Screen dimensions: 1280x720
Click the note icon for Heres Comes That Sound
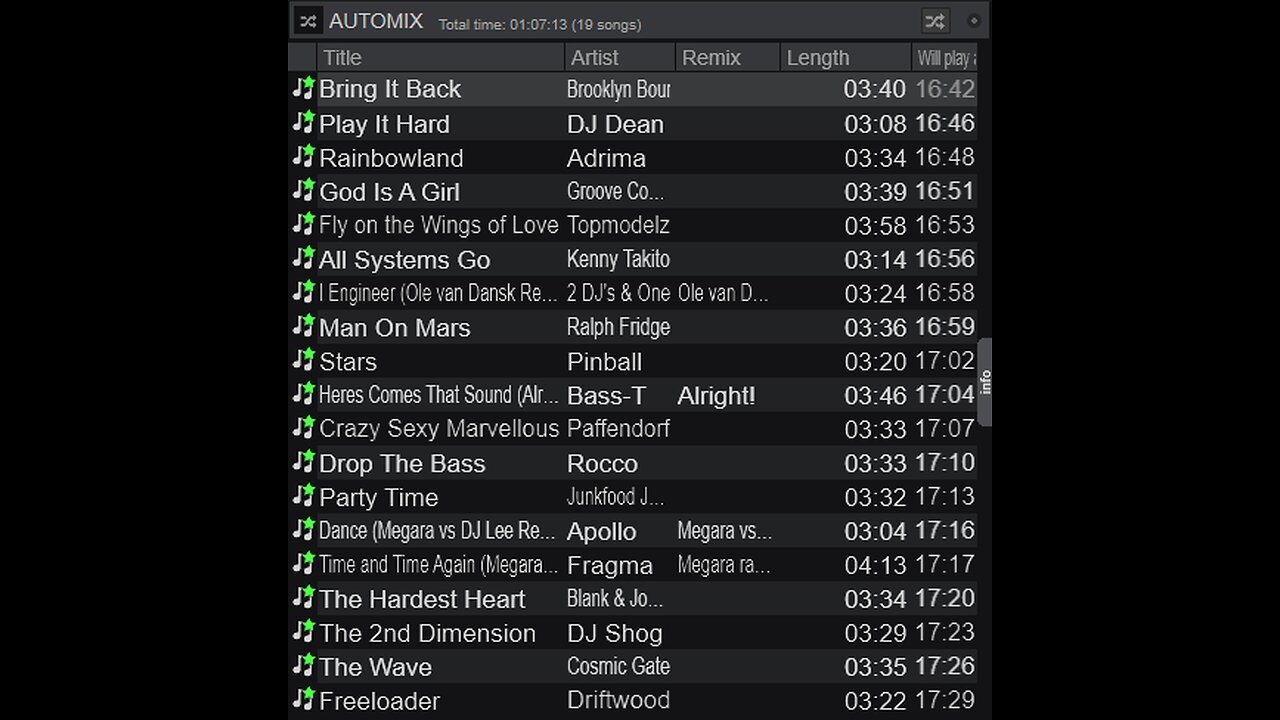(x=303, y=394)
